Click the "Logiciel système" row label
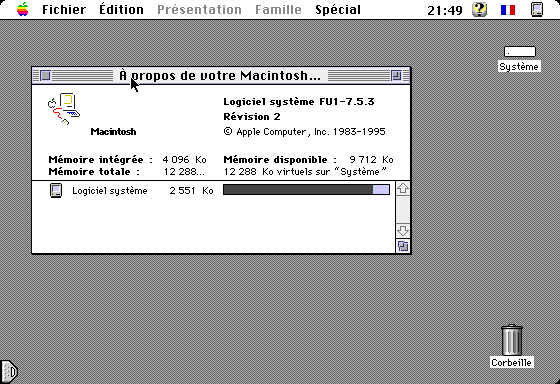This screenshot has width=560, height=384. point(110,191)
